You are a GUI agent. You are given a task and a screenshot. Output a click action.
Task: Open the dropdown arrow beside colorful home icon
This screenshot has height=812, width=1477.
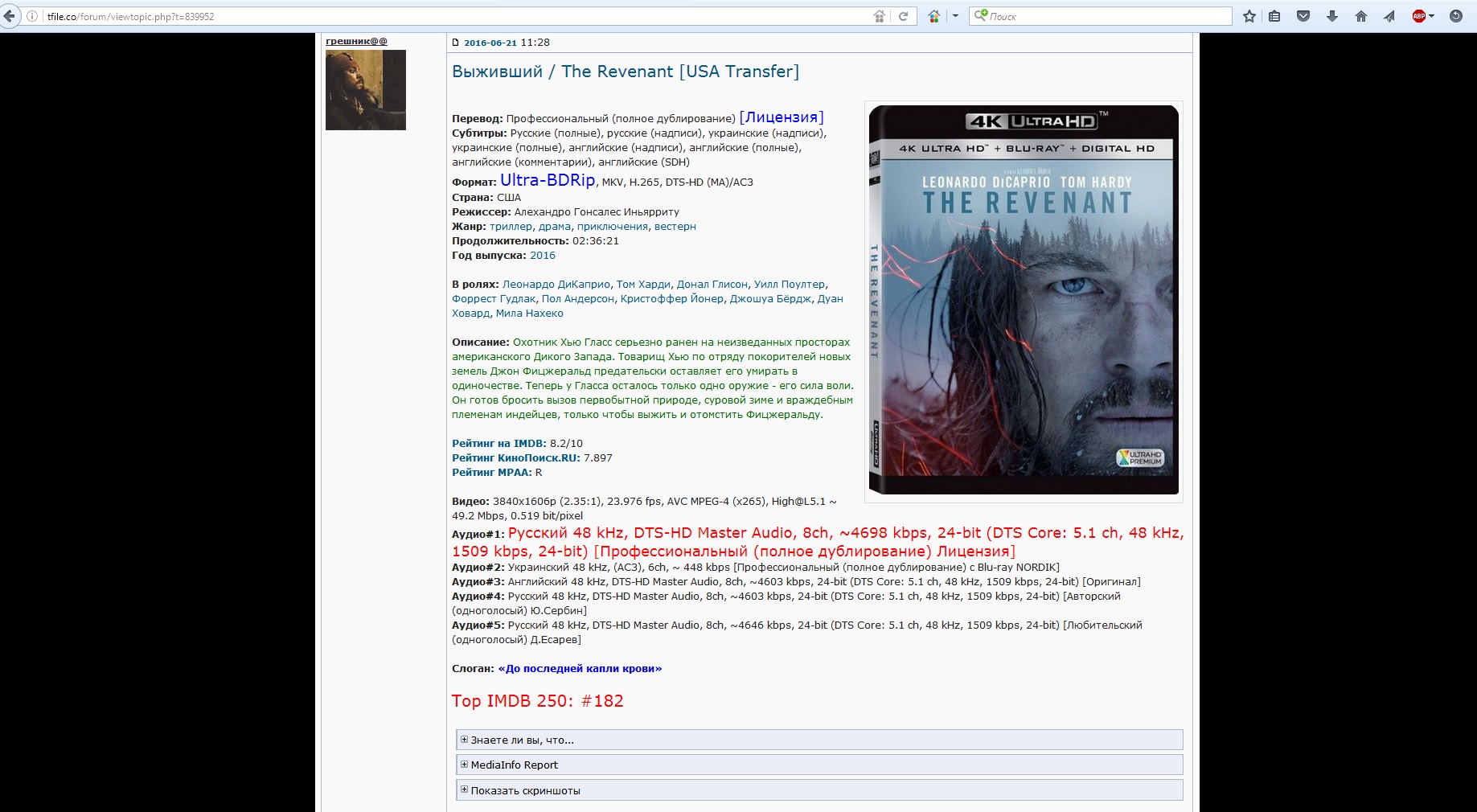(x=955, y=16)
